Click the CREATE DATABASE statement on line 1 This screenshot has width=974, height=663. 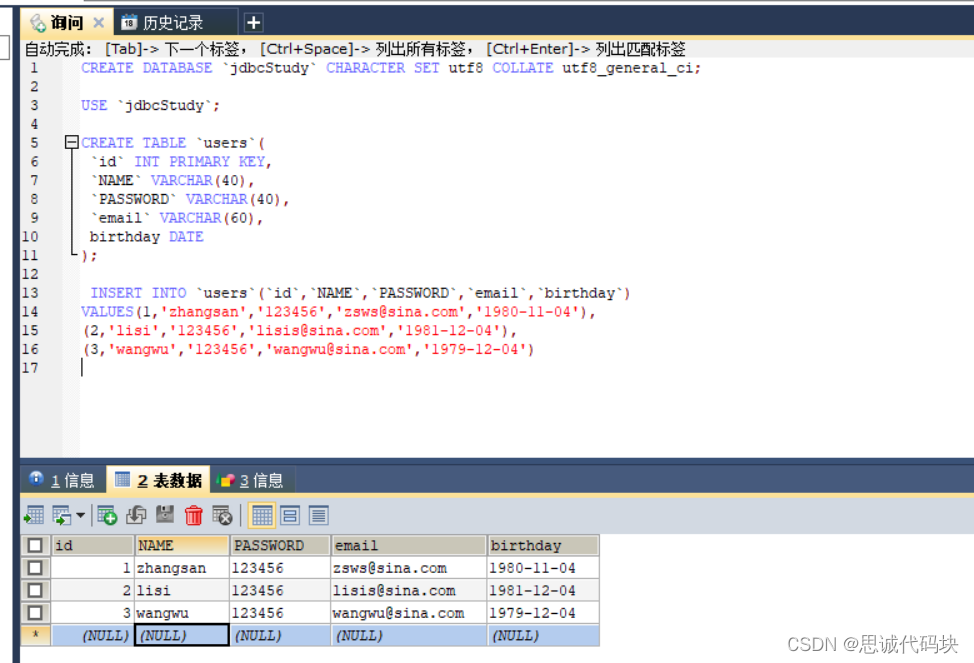point(391,68)
